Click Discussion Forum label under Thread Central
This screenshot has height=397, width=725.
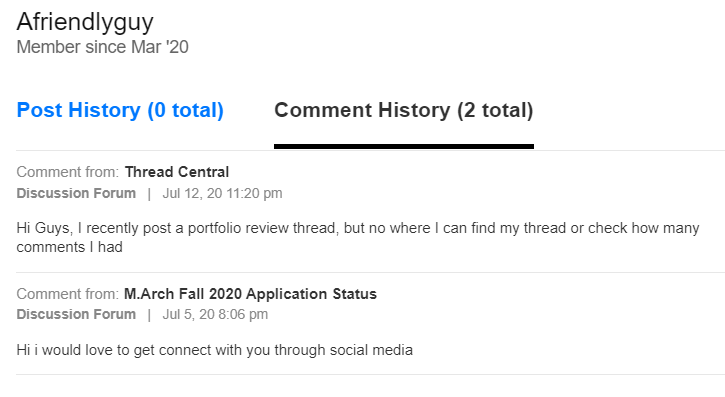coord(76,193)
